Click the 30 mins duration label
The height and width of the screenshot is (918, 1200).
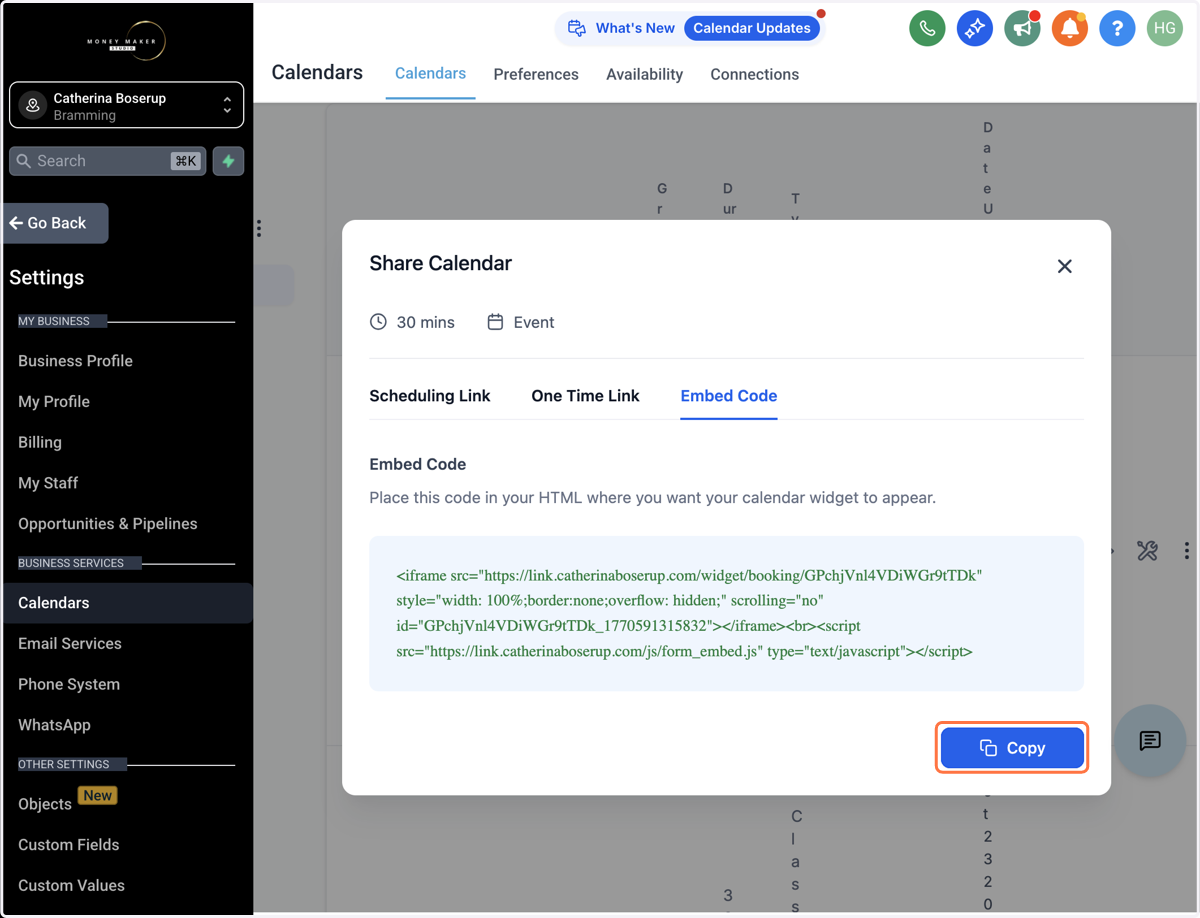click(425, 322)
